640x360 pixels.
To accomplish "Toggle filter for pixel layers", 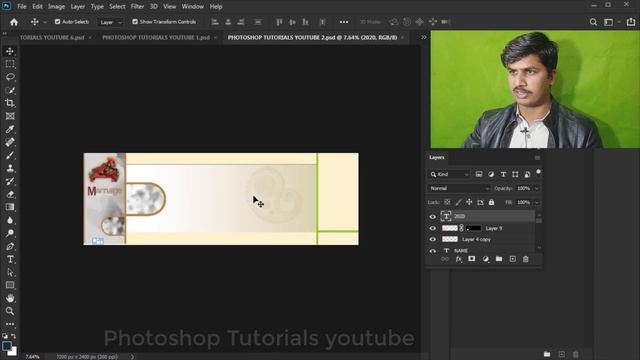I will coord(479,174).
